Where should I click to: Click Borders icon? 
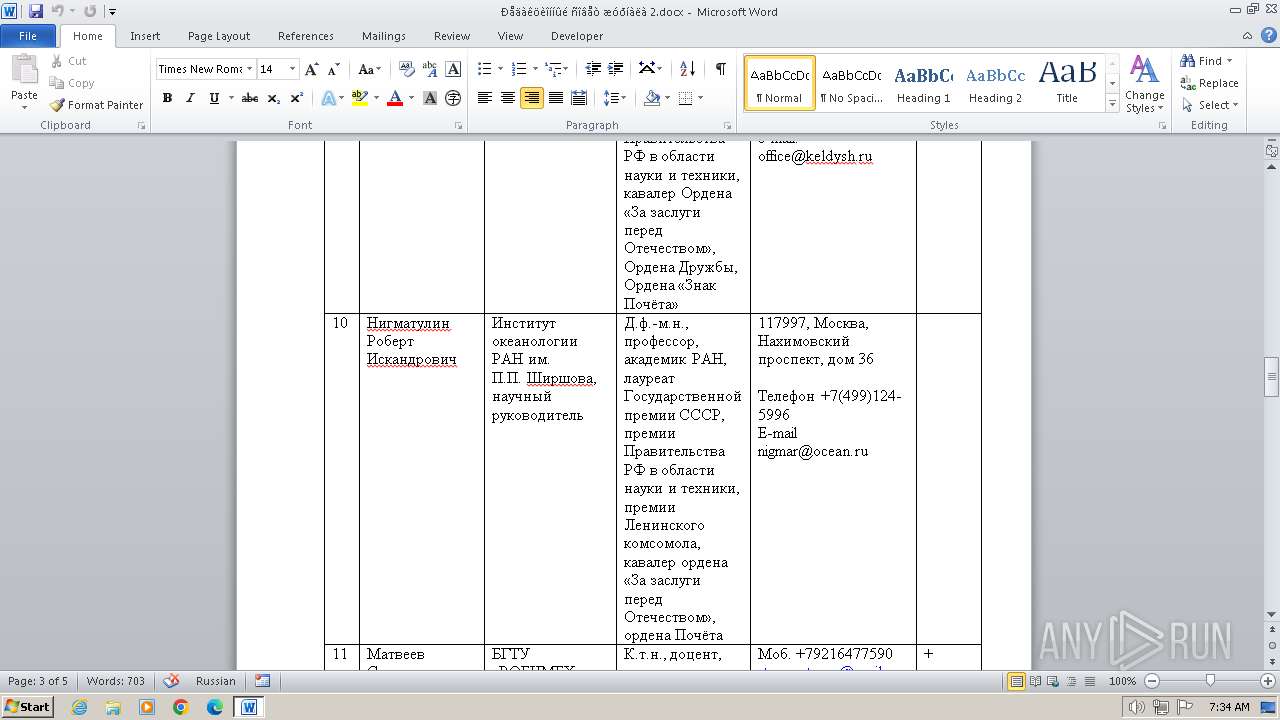(x=685, y=98)
